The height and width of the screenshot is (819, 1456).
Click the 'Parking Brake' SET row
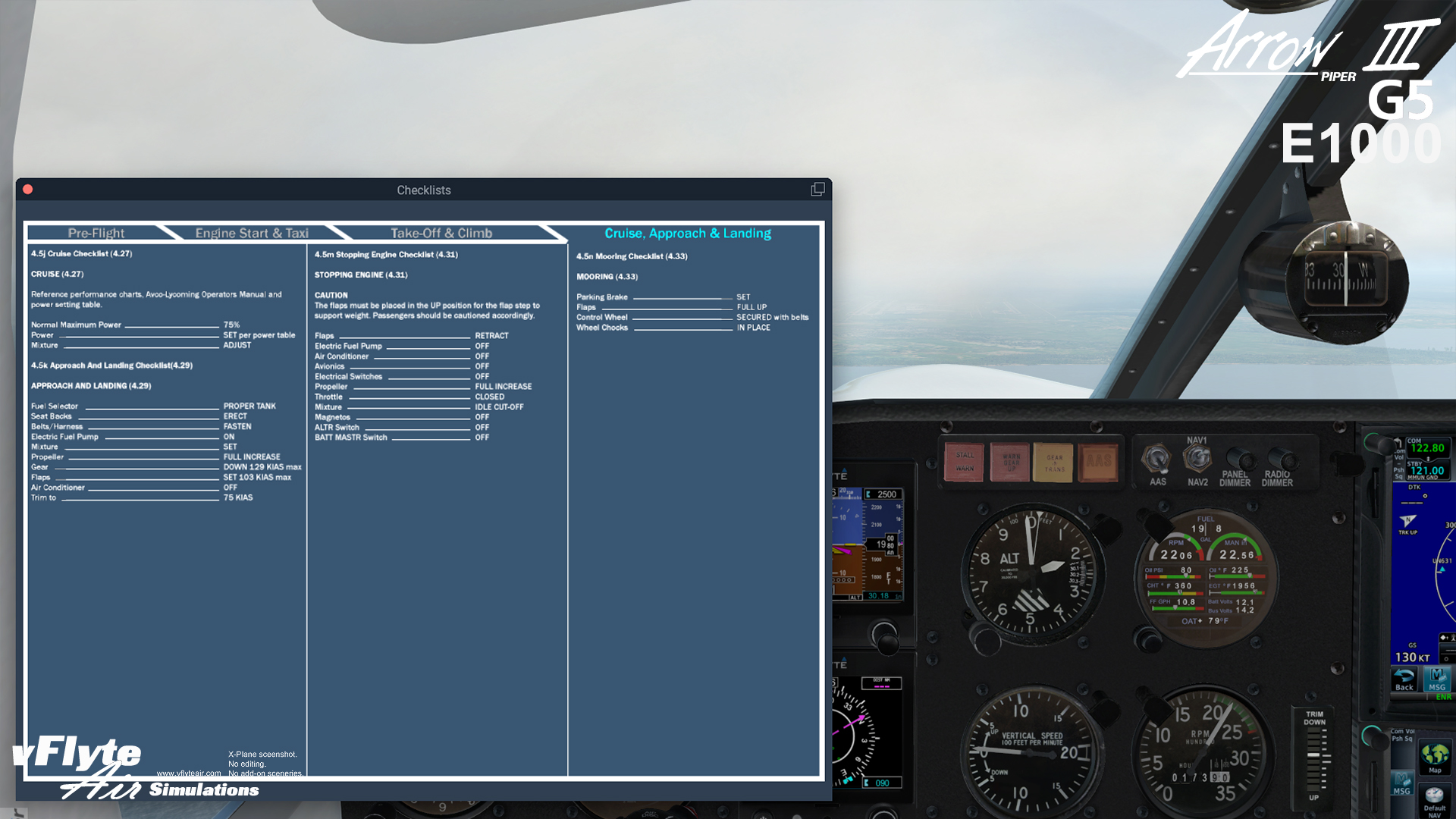pos(664,297)
